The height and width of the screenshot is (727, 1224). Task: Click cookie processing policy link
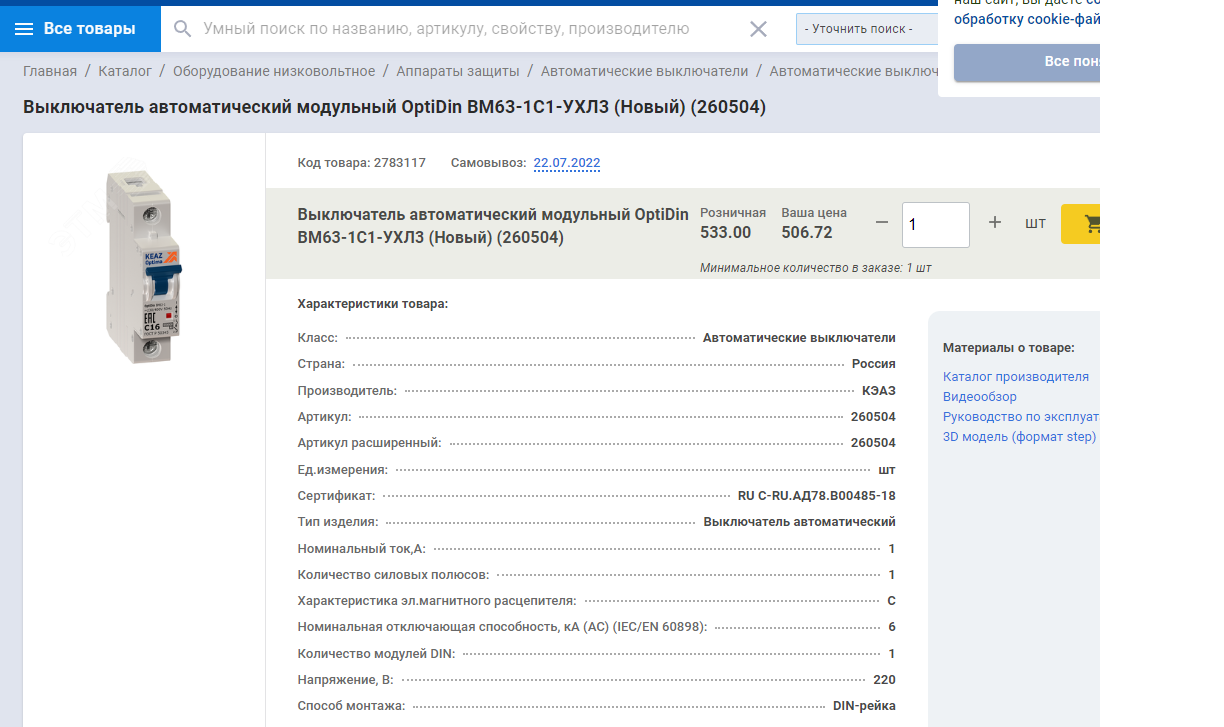[x=1027, y=19]
